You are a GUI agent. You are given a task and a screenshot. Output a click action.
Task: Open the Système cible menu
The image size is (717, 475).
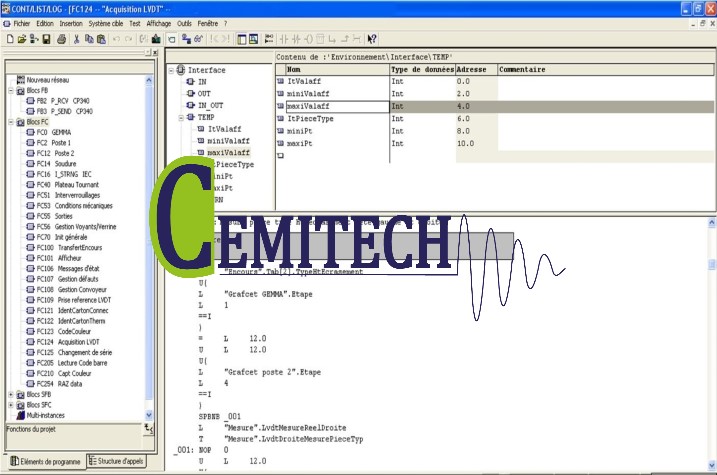click(106, 24)
